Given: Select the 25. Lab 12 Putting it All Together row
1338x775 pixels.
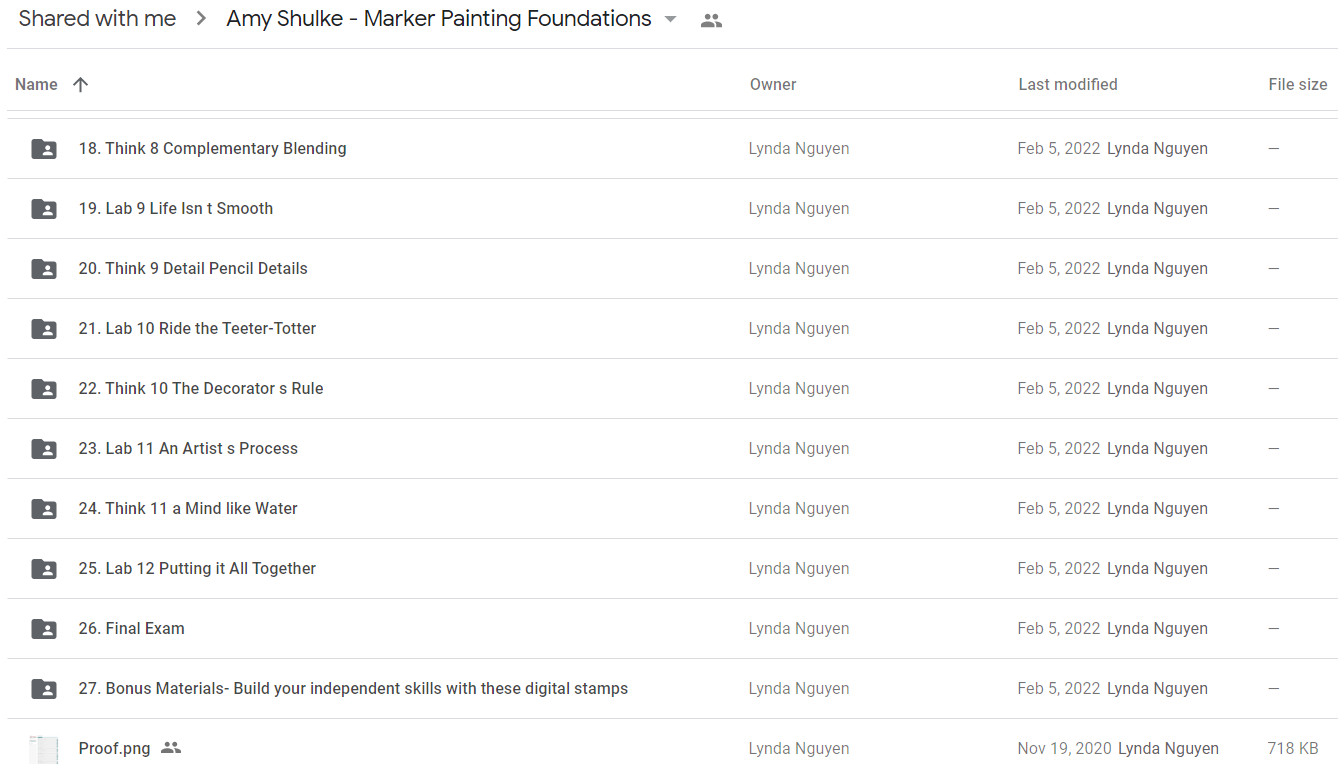Looking at the screenshot, I should click(x=672, y=569).
